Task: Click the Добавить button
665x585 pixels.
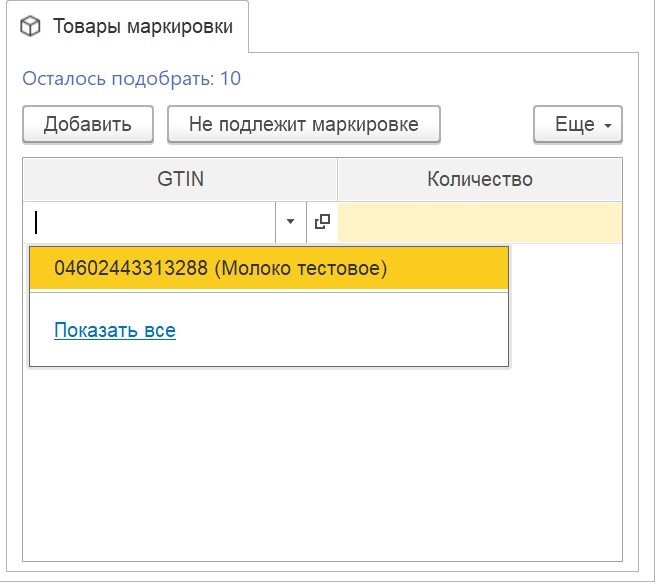Action: pos(88,124)
